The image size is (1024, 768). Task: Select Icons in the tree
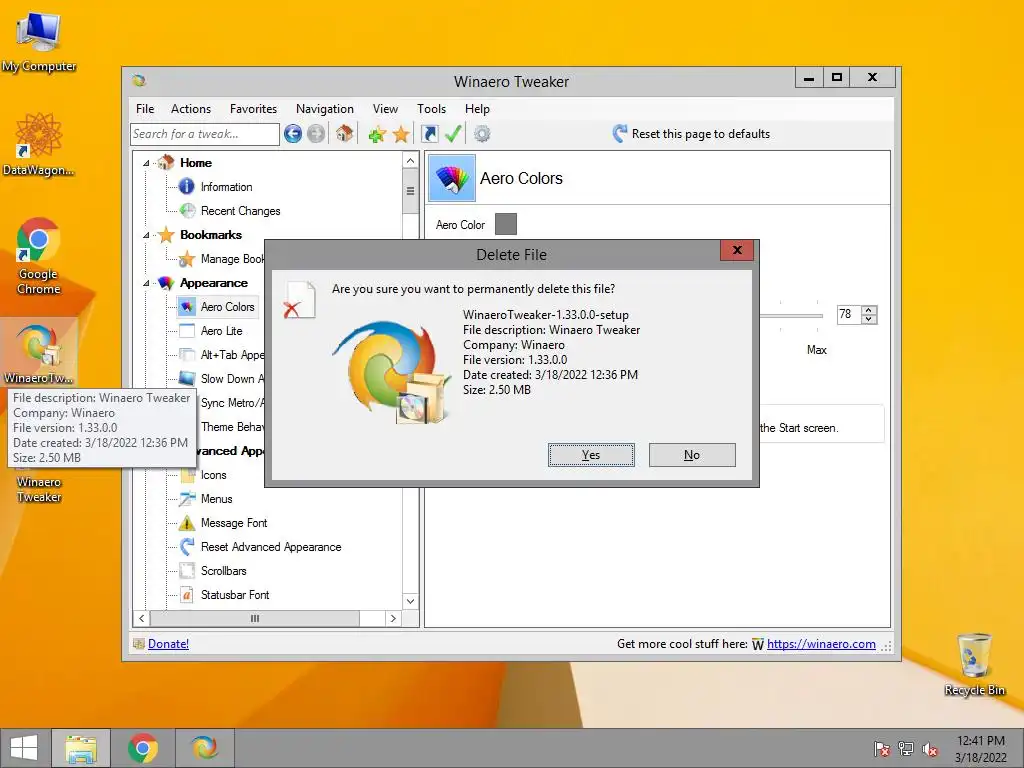[214, 475]
